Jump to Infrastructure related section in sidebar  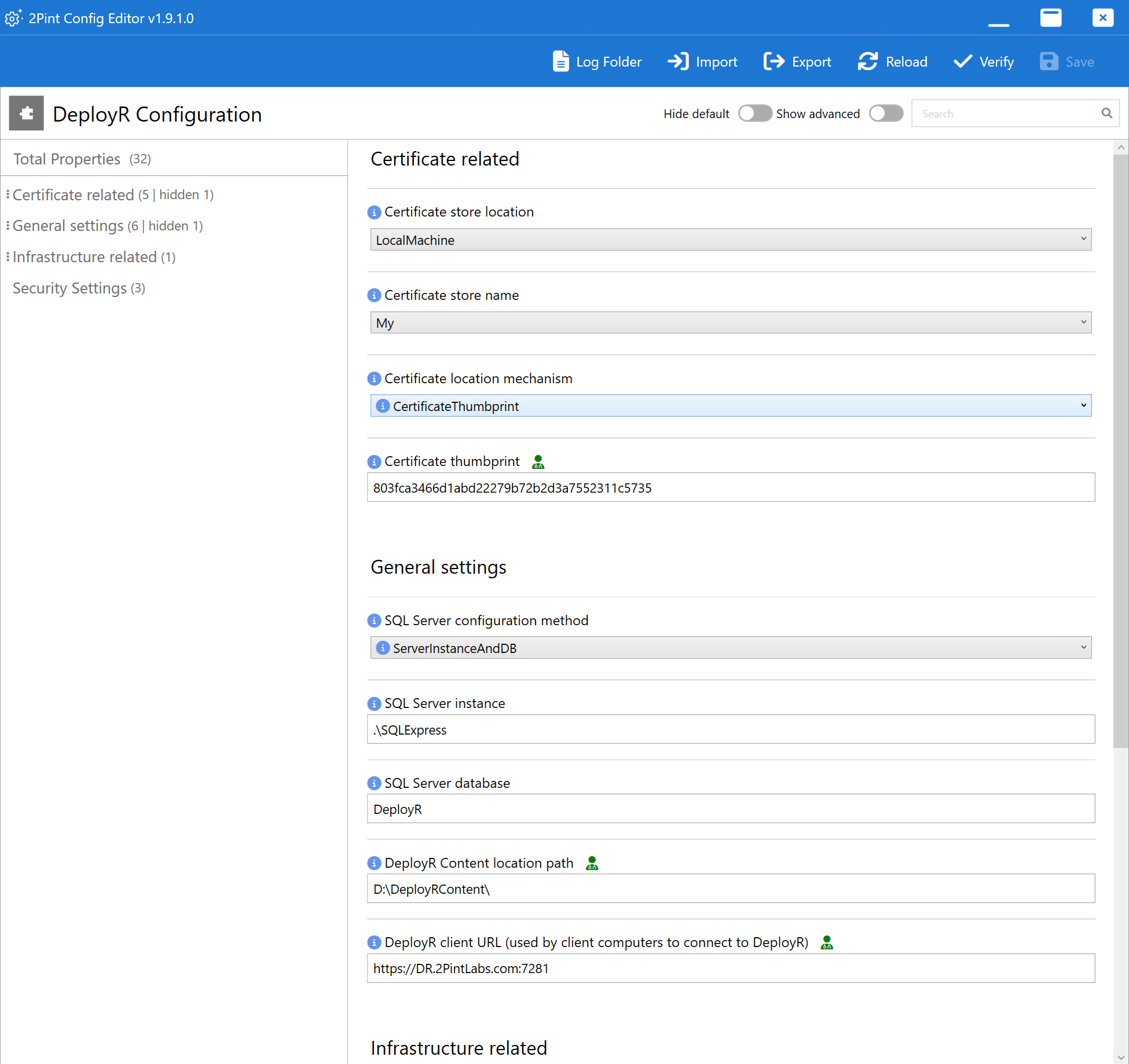85,257
